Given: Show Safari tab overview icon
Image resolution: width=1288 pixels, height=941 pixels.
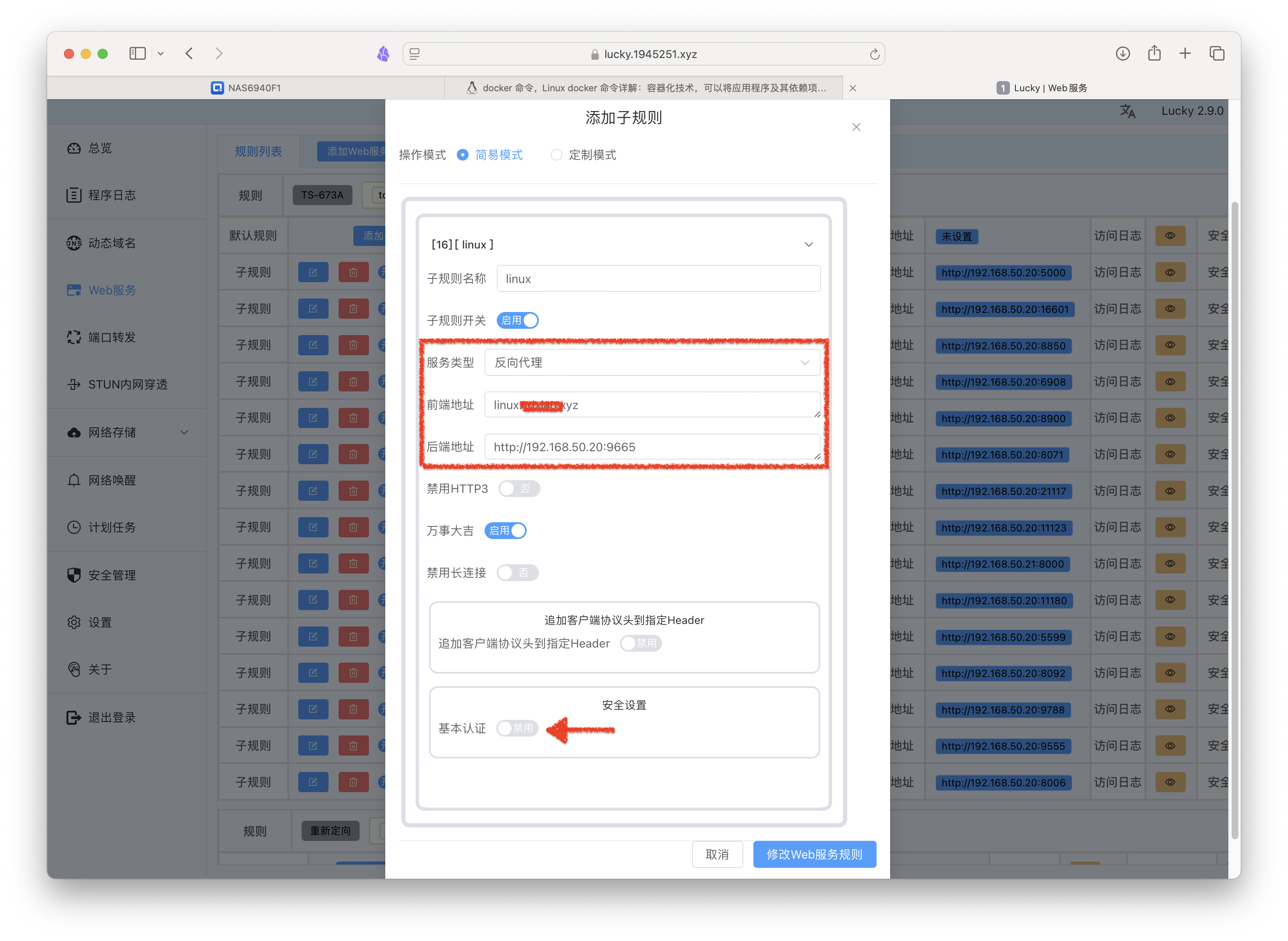Looking at the screenshot, I should point(1217,53).
